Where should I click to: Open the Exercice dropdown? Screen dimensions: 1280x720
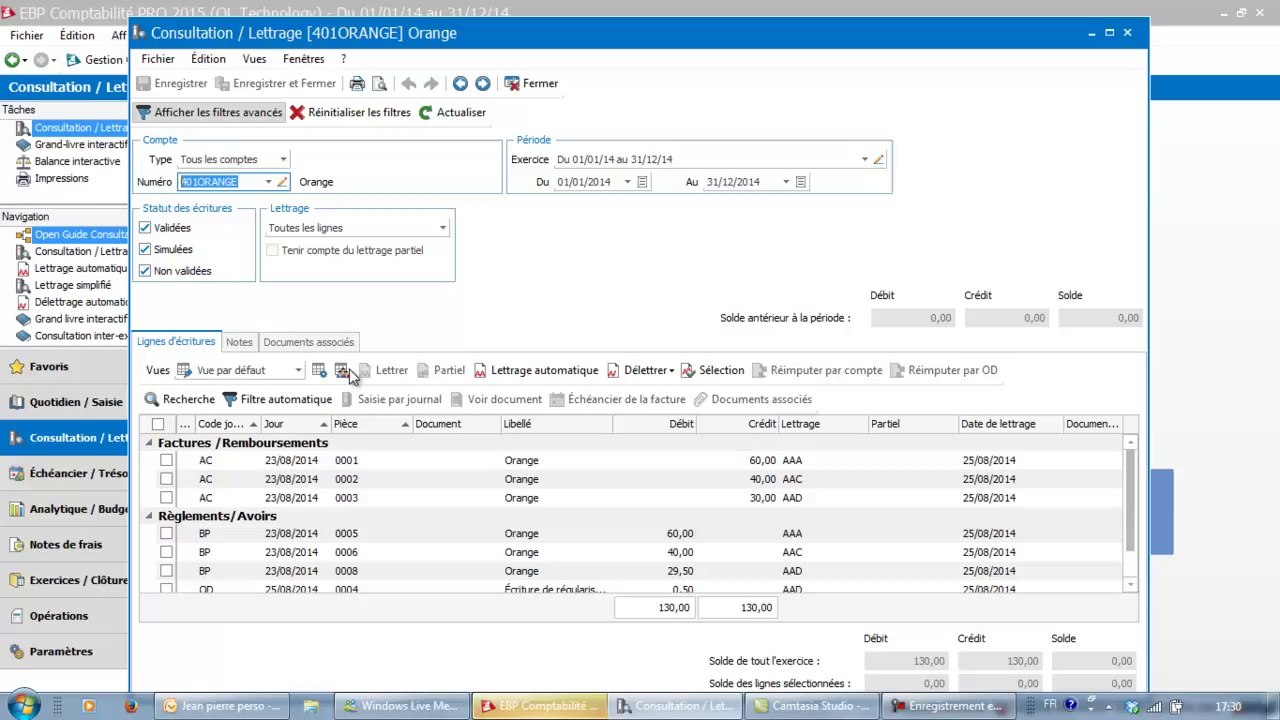click(x=865, y=159)
